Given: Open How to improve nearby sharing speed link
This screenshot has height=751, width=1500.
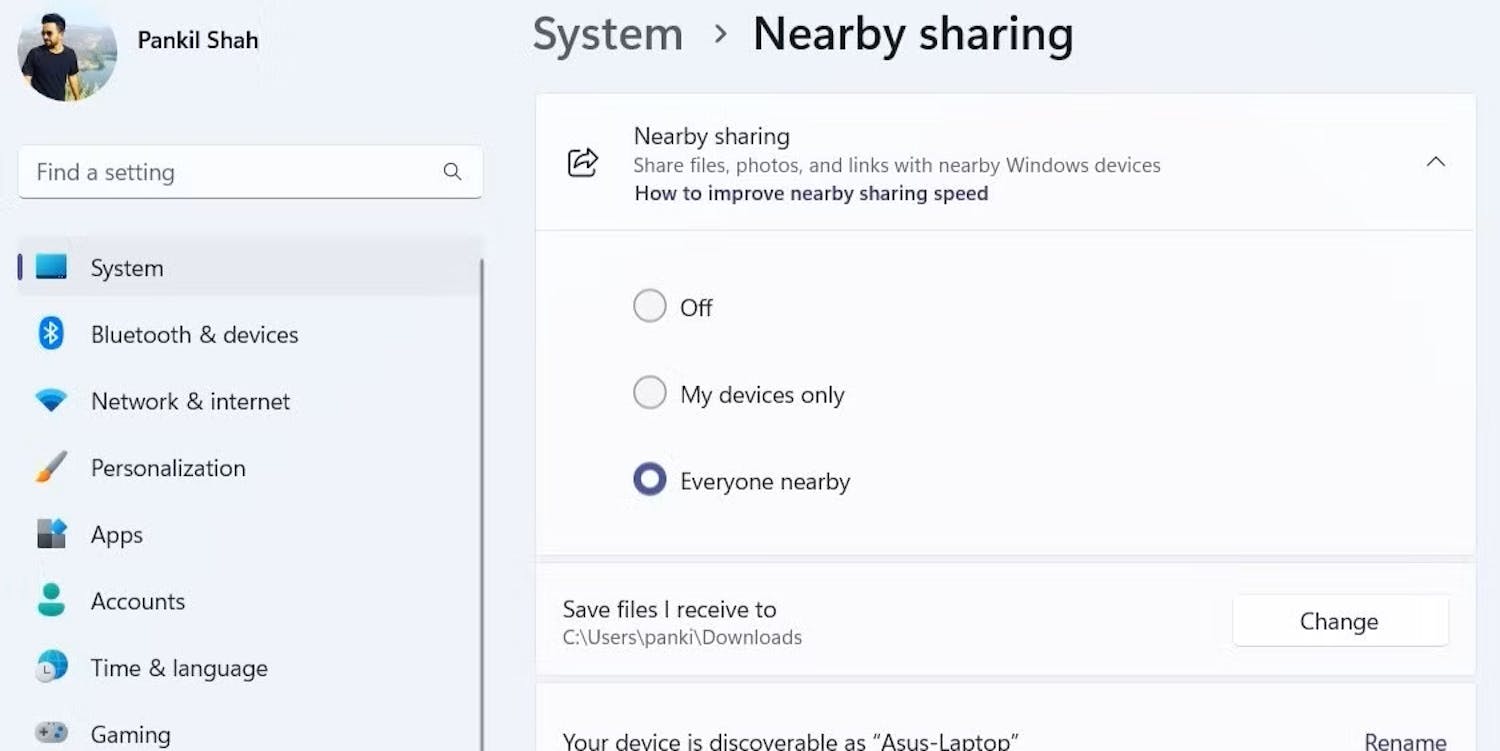Looking at the screenshot, I should pos(811,193).
